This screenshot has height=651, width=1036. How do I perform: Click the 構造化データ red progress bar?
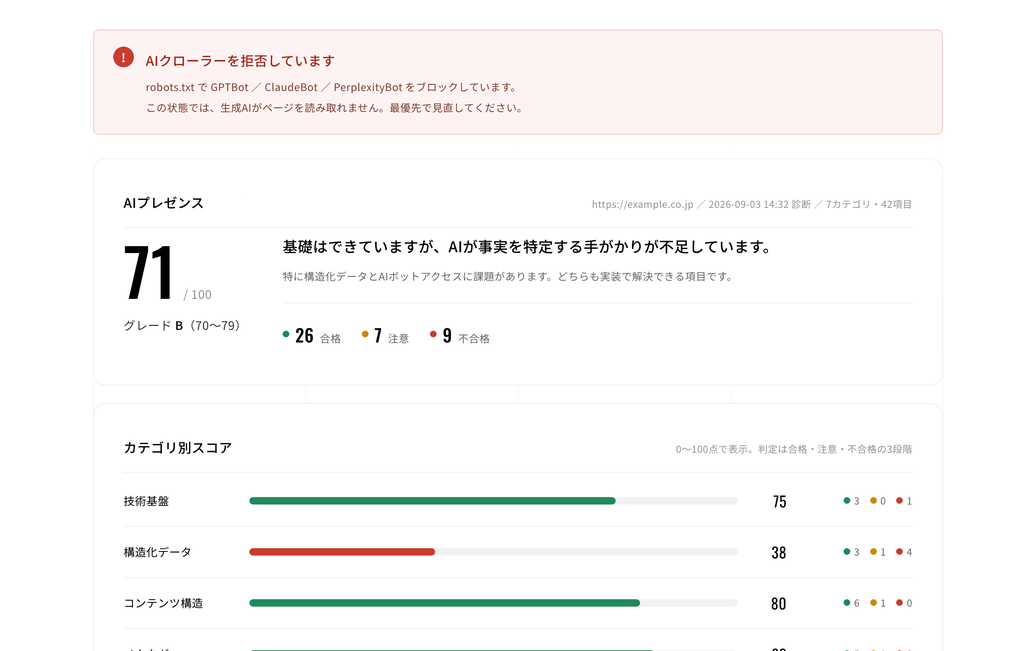pos(342,552)
